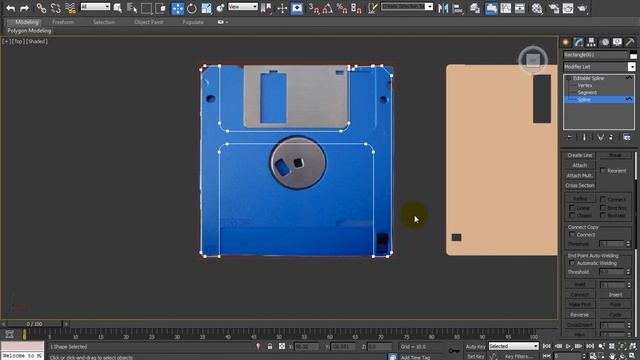This screenshot has width=640, height=360.
Task: Click the Attach button
Action: (580, 165)
